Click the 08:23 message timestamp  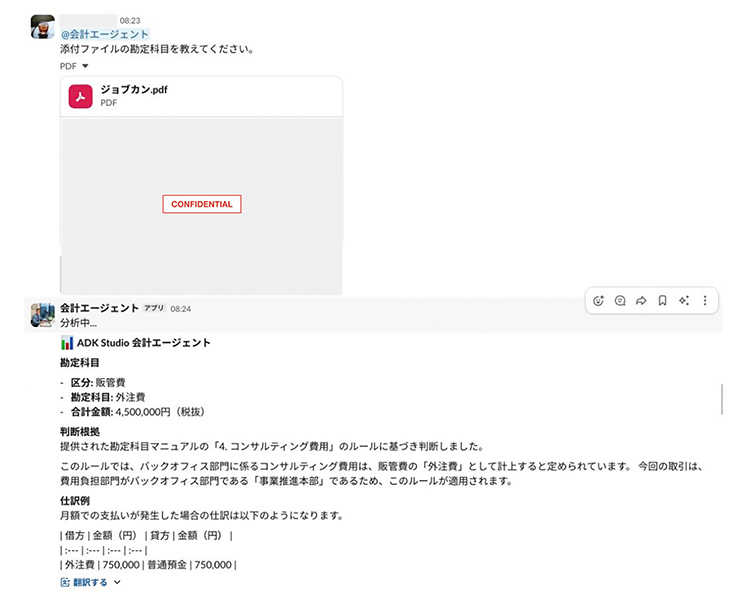click(130, 21)
